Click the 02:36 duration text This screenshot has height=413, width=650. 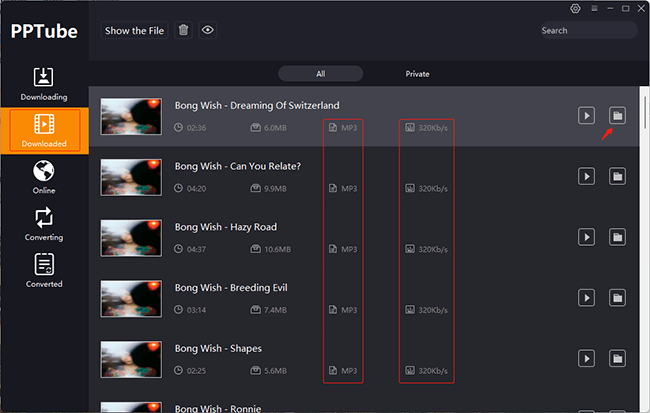coord(196,128)
